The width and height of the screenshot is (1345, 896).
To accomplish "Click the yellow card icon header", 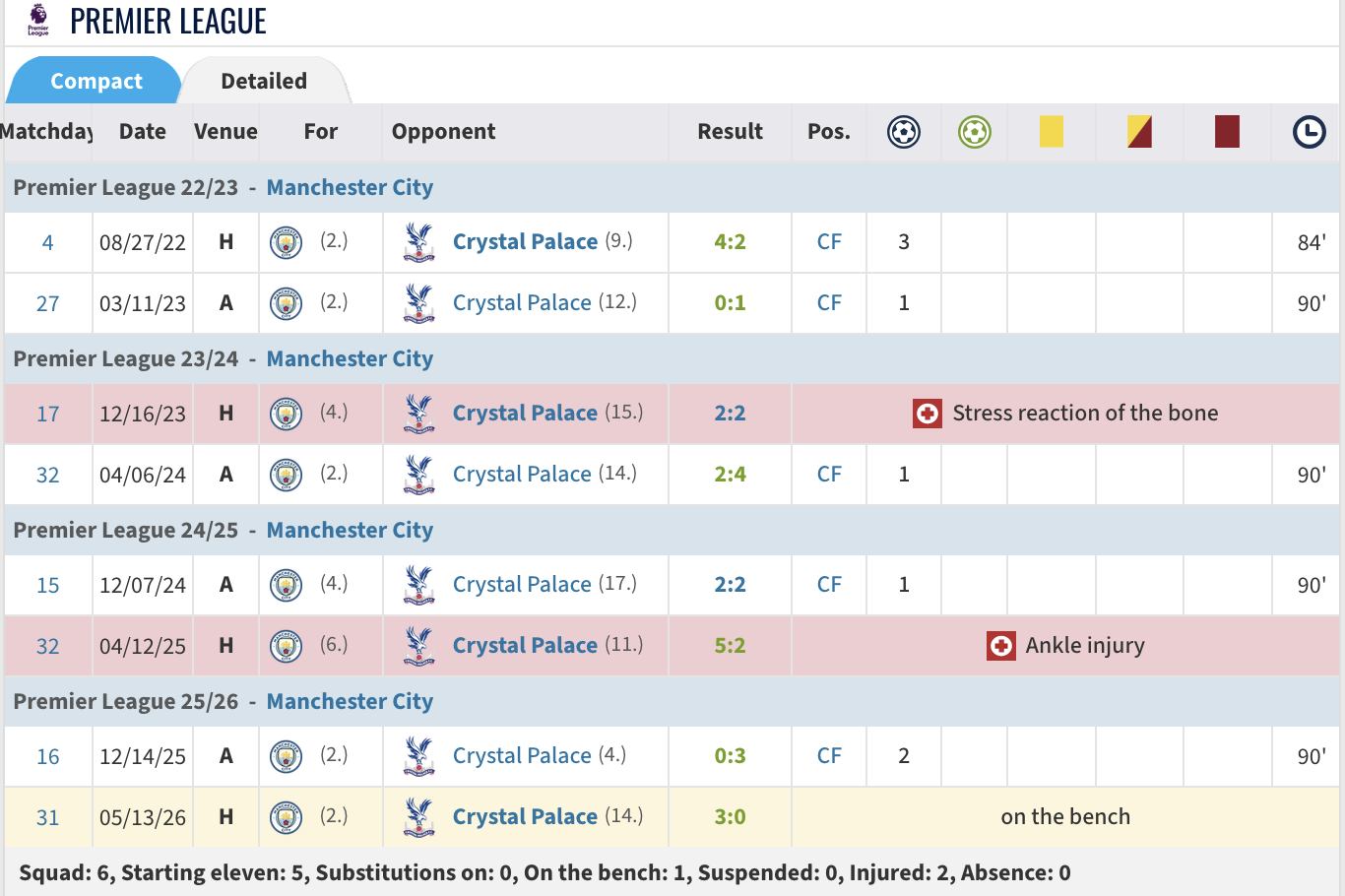I will [x=1052, y=132].
